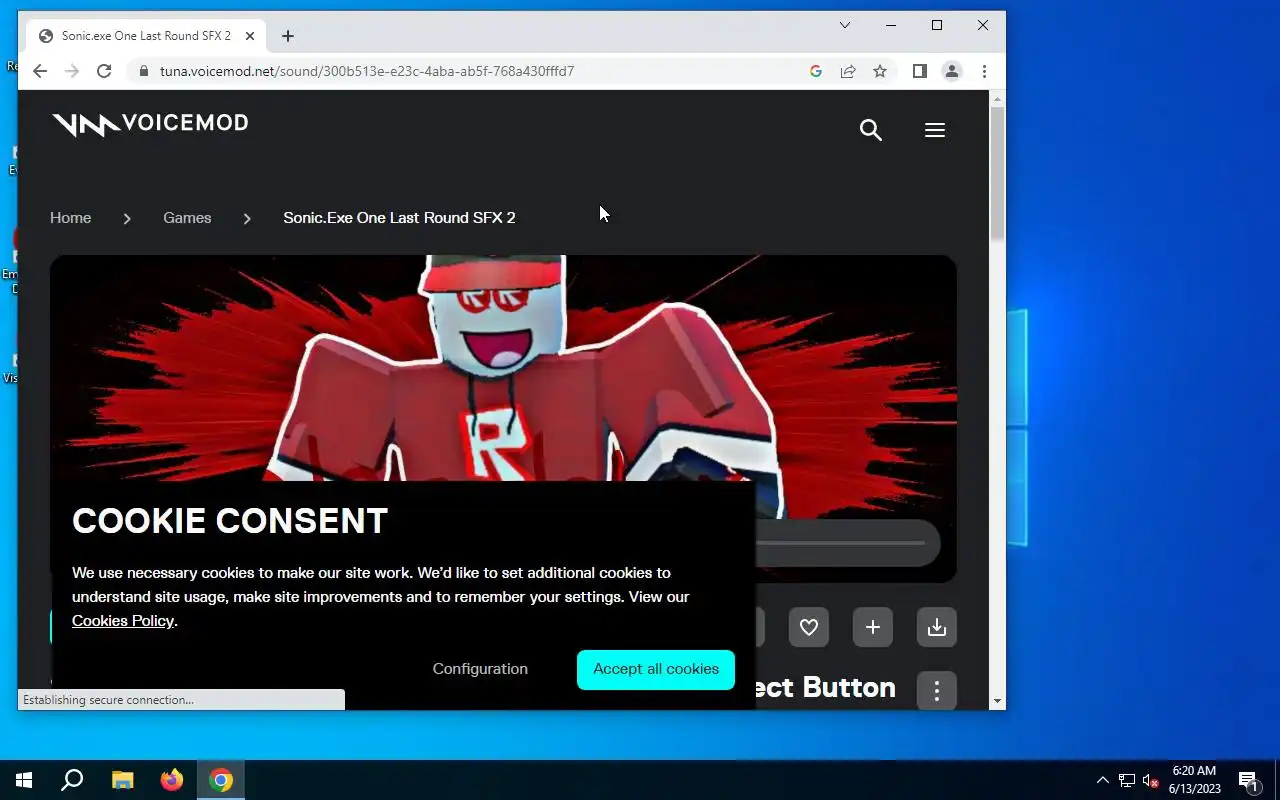Reload the current page

(104, 71)
